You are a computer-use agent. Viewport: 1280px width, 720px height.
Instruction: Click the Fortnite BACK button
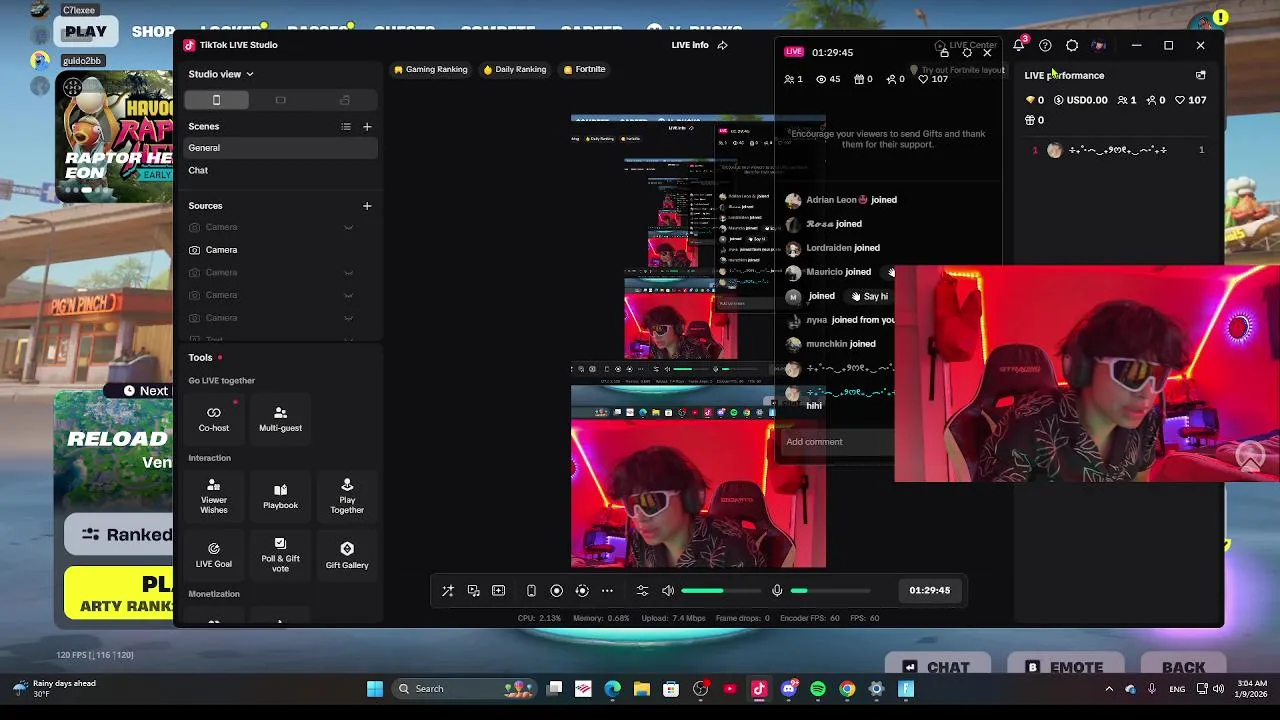point(1183,667)
